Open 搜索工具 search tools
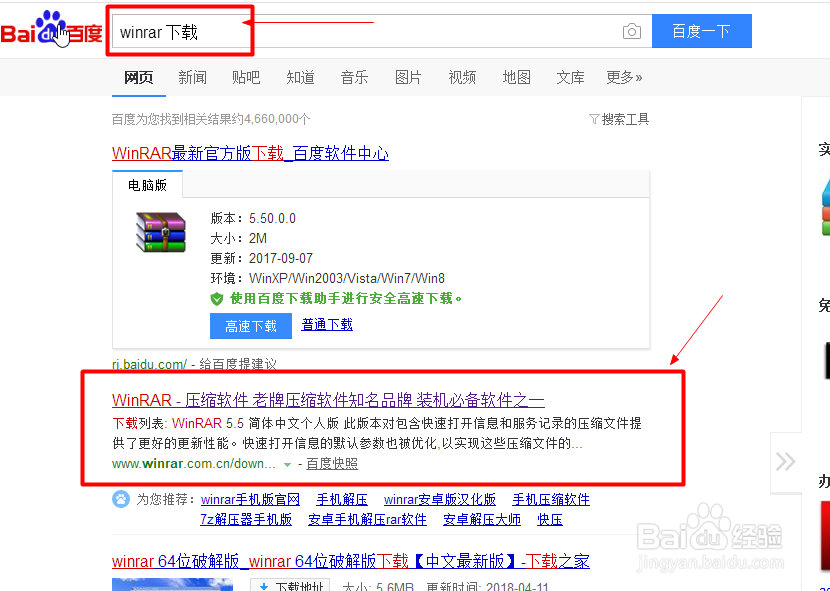 click(619, 119)
